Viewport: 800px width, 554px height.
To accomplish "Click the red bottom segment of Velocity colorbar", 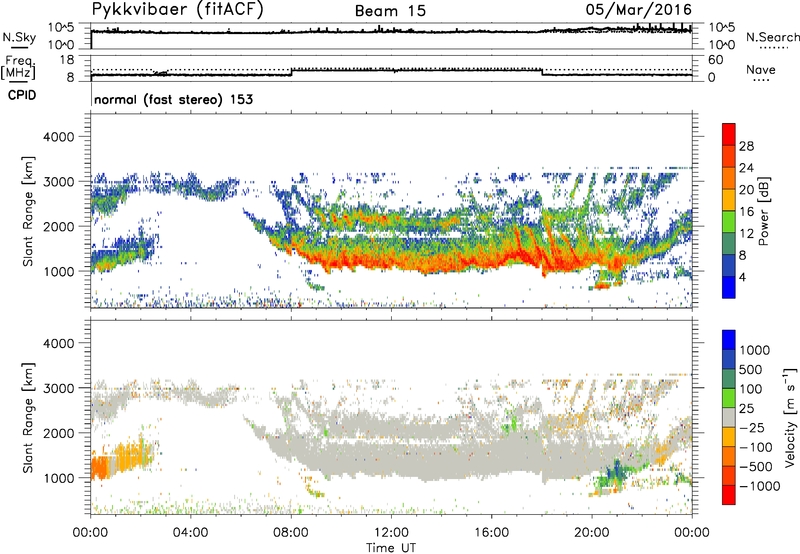I will [729, 495].
